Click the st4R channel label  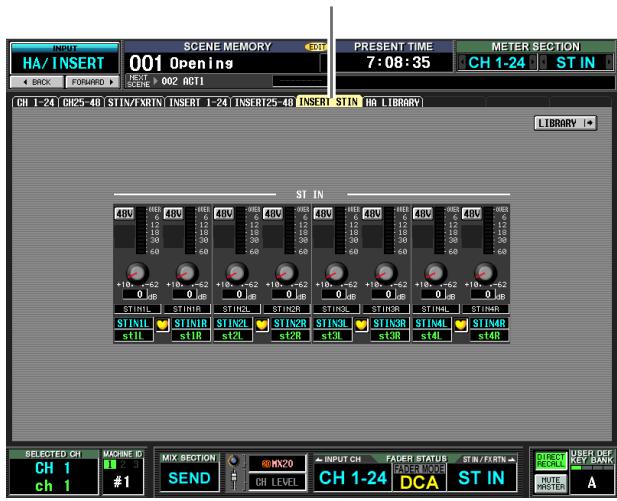tap(489, 336)
